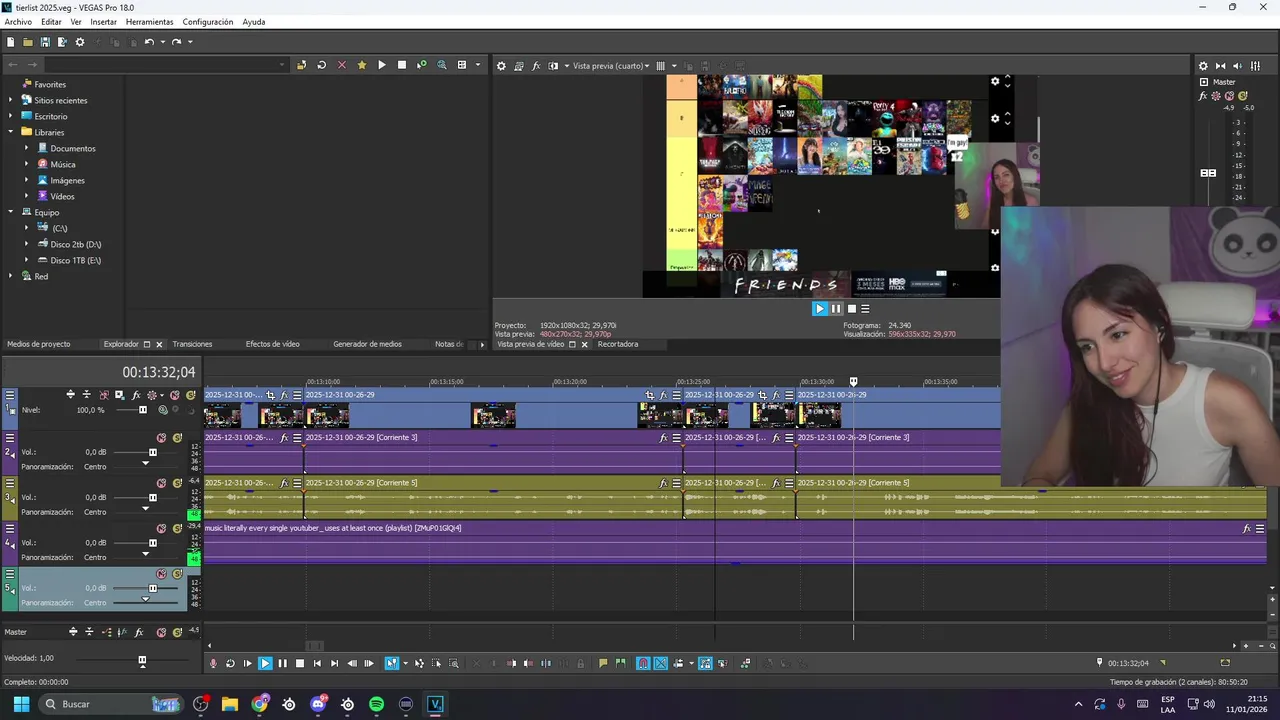
Task: Expand Disco 2tb (D:) drive
Action: (x=27, y=244)
